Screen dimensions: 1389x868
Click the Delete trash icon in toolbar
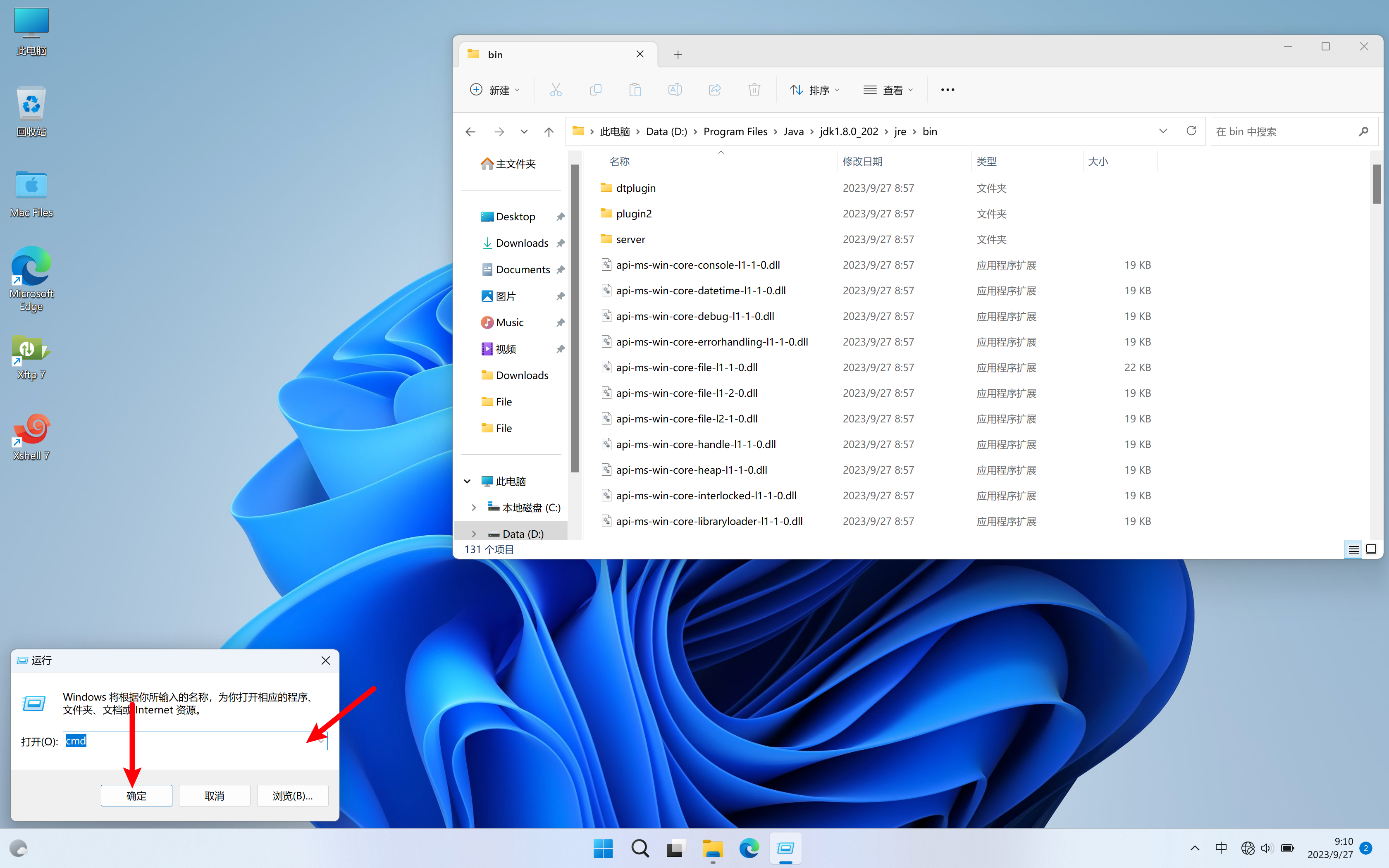tap(754, 90)
